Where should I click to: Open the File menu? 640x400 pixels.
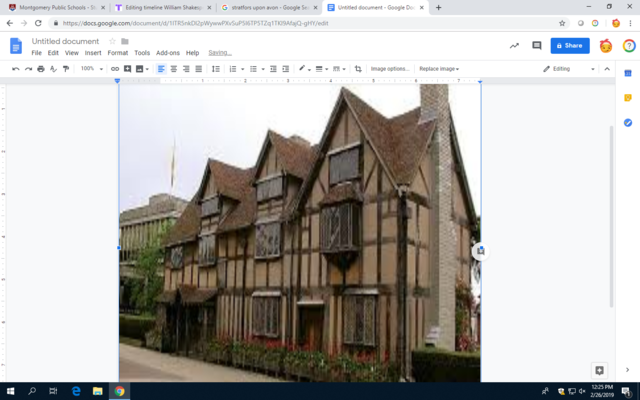(36, 53)
